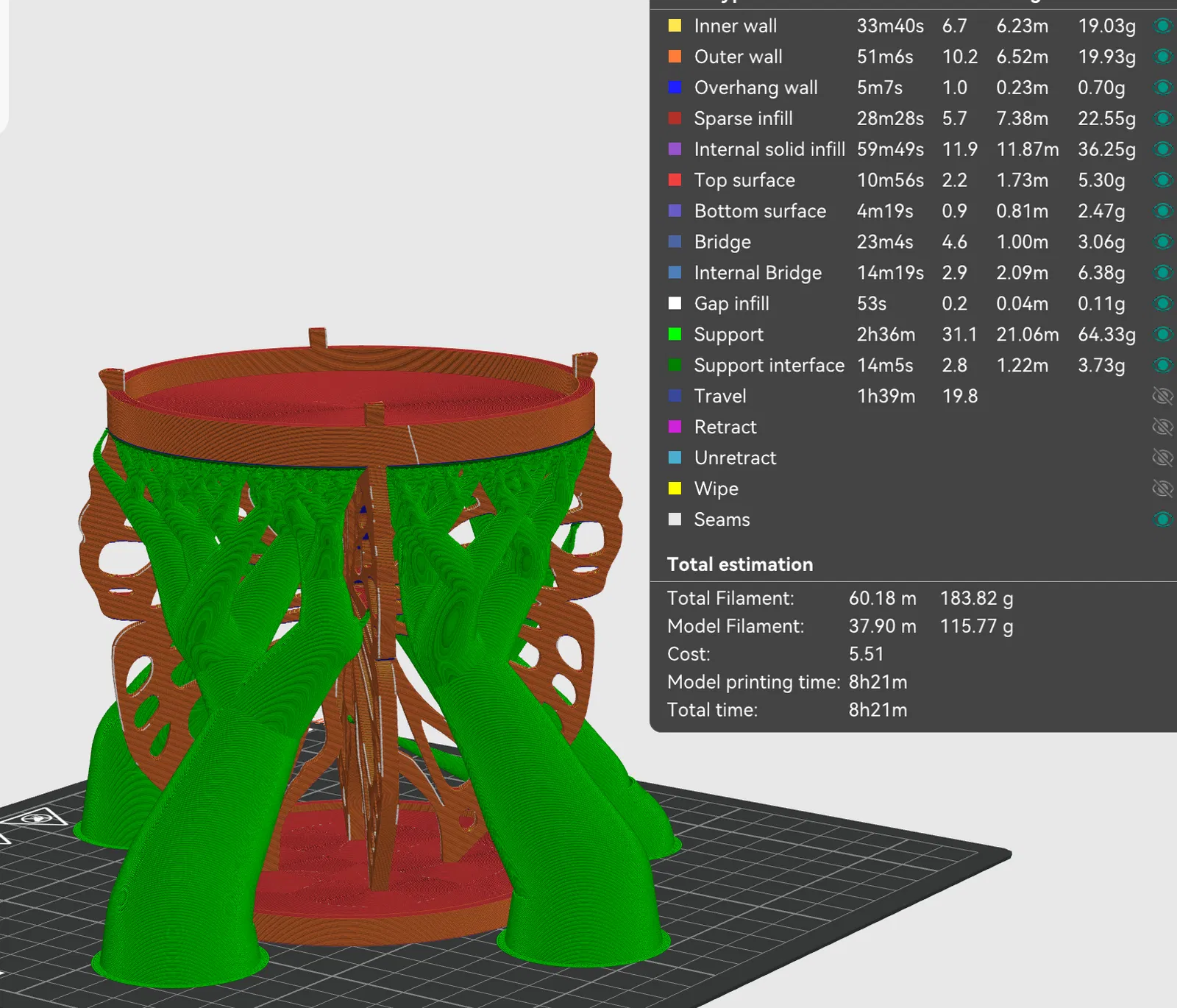Select the Overhang wall label
The image size is (1177, 1008).
pyautogui.click(x=755, y=88)
